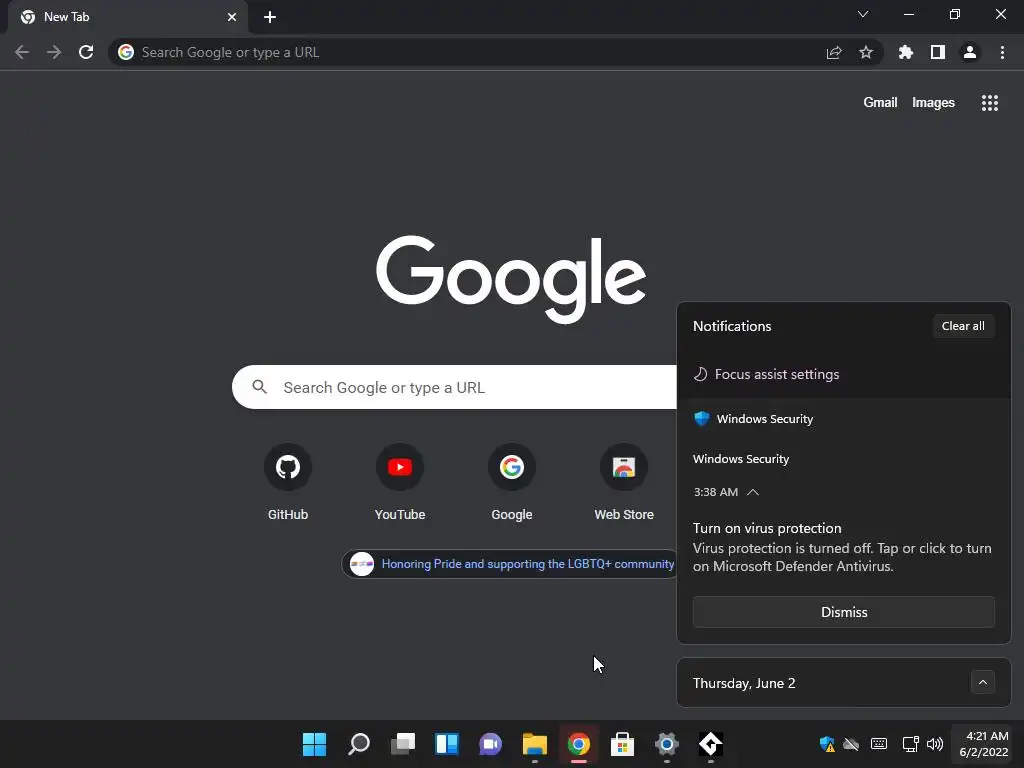Clear all notifications
The width and height of the screenshot is (1024, 768).
click(x=963, y=326)
